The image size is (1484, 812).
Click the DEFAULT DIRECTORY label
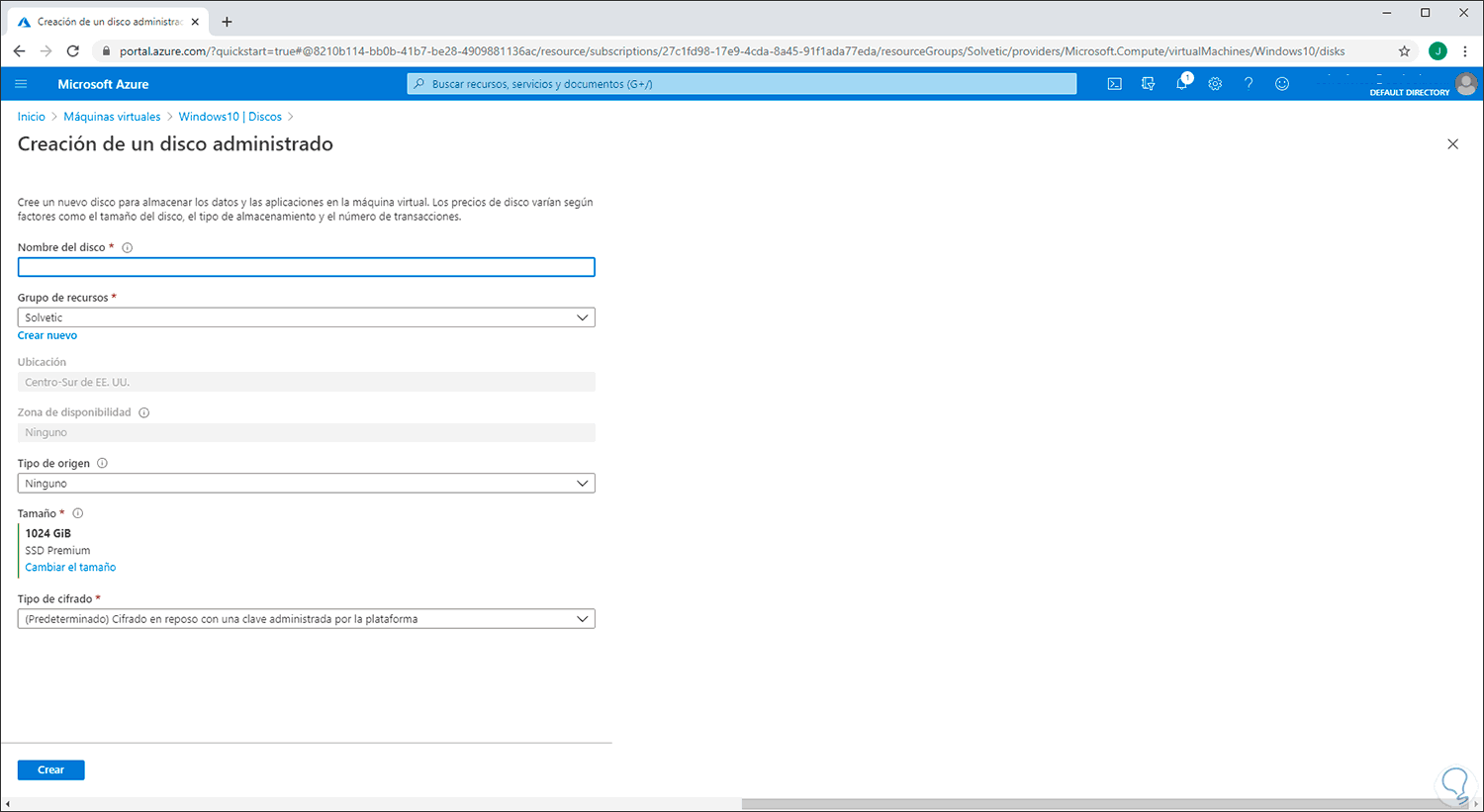coord(1410,92)
